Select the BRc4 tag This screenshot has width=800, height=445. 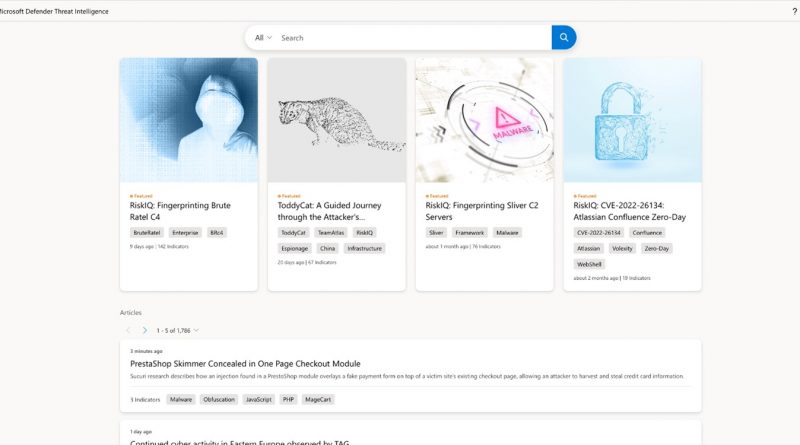(217, 233)
